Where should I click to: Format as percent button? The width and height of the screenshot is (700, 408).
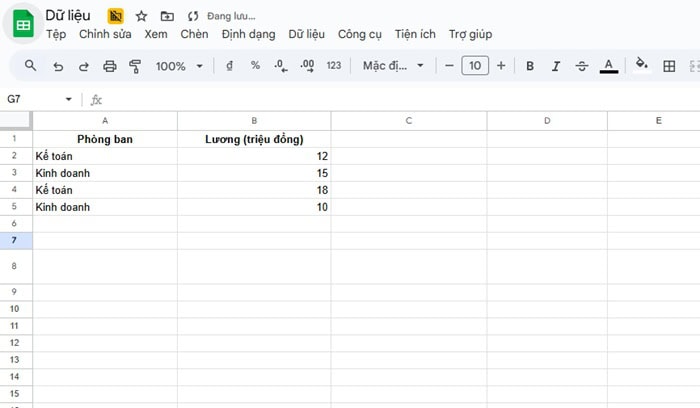click(255, 66)
